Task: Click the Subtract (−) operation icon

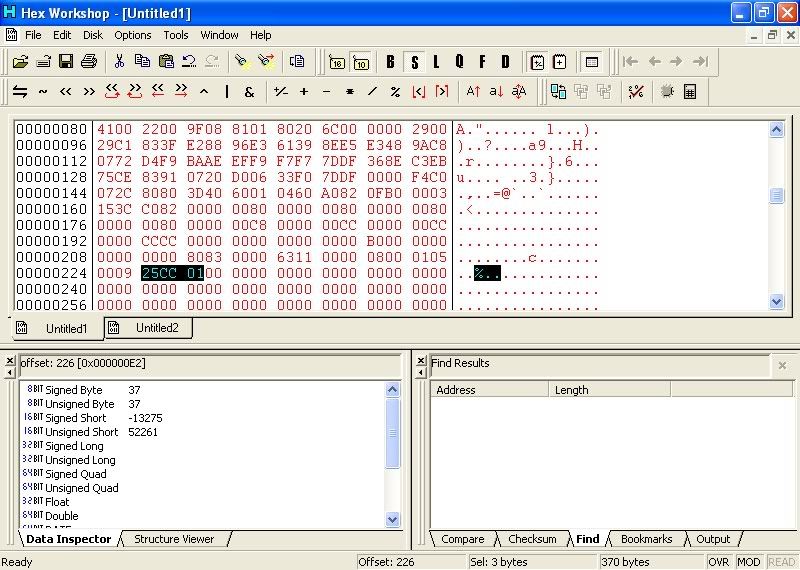Action: pos(327,92)
